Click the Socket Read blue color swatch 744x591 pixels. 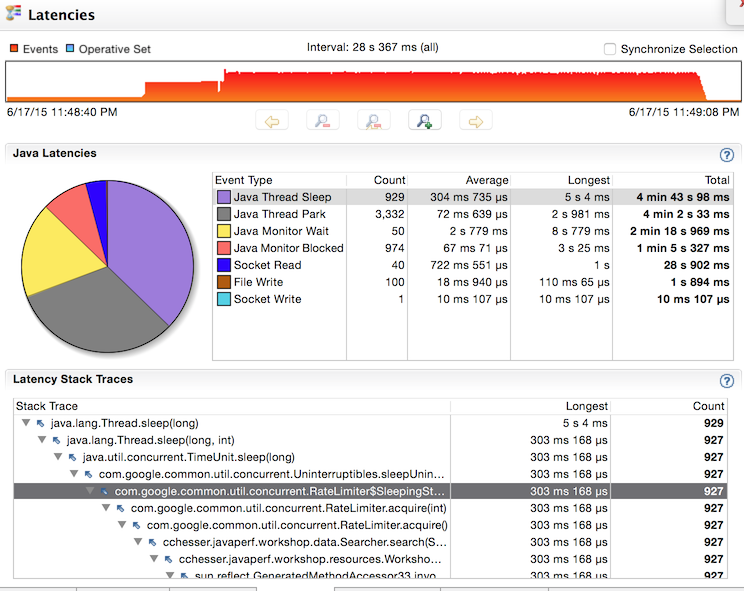[x=223, y=265]
